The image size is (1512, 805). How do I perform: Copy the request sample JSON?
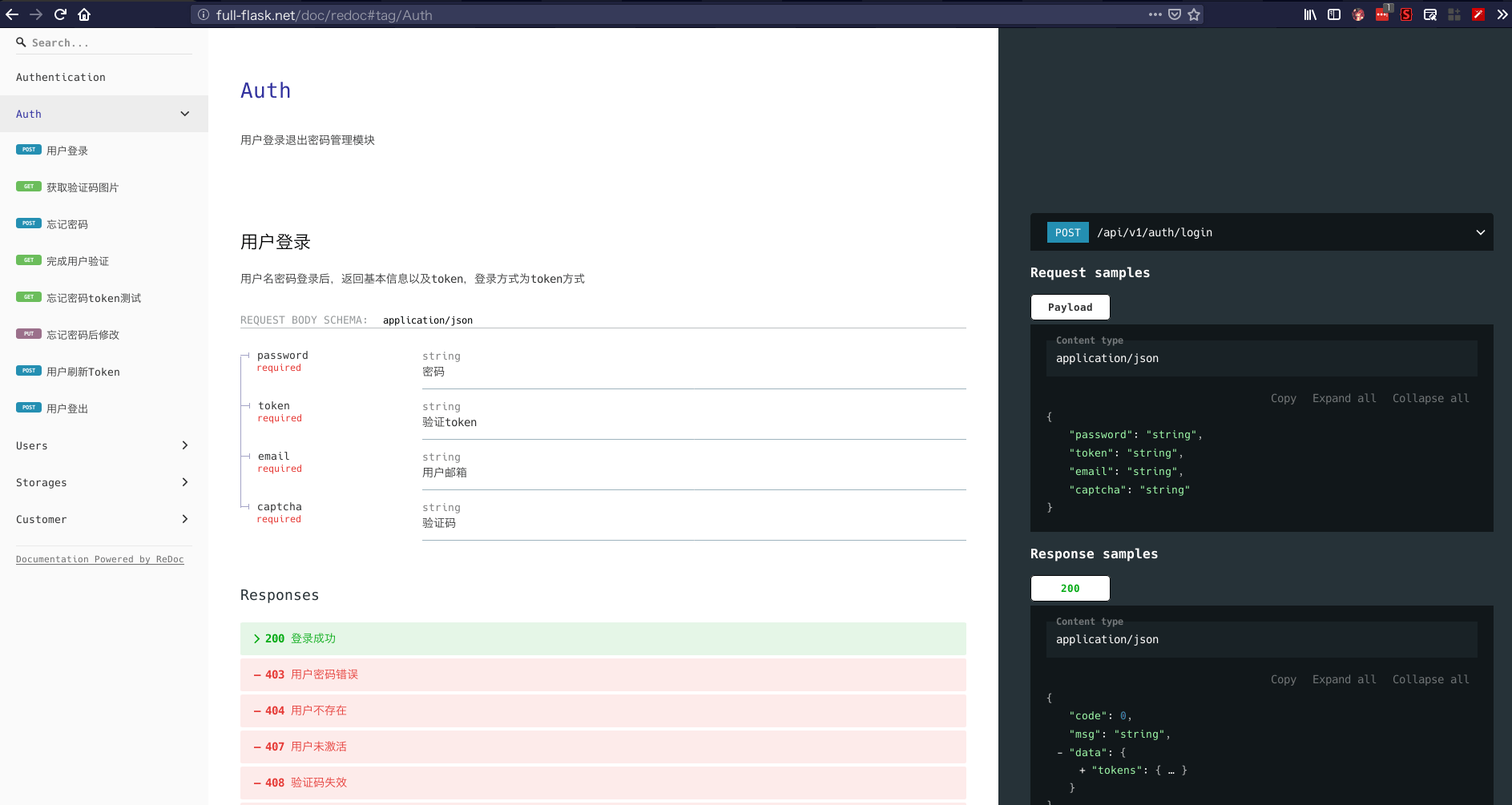[x=1283, y=398]
